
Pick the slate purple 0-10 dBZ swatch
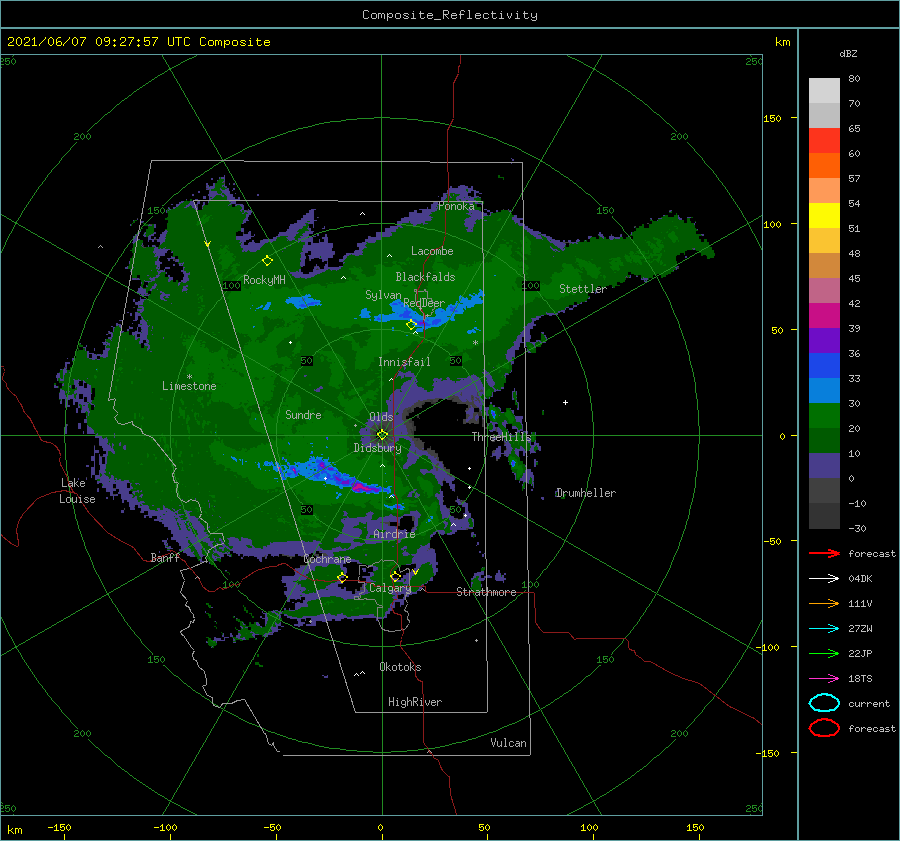[x=824, y=466]
